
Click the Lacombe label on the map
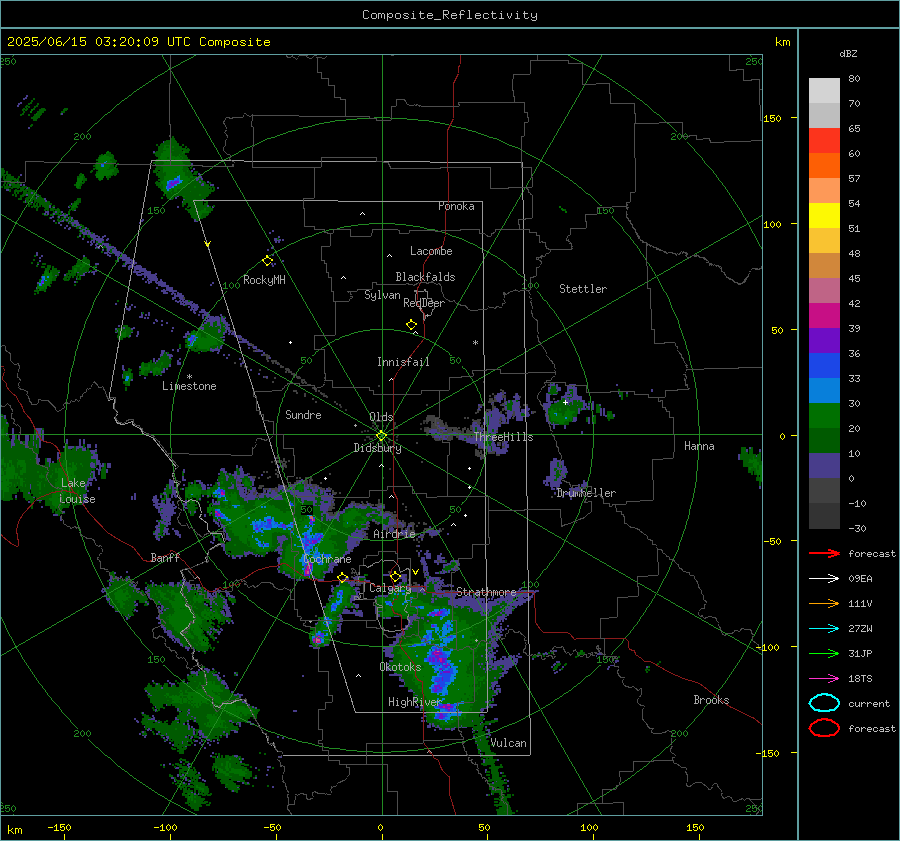pyautogui.click(x=431, y=251)
